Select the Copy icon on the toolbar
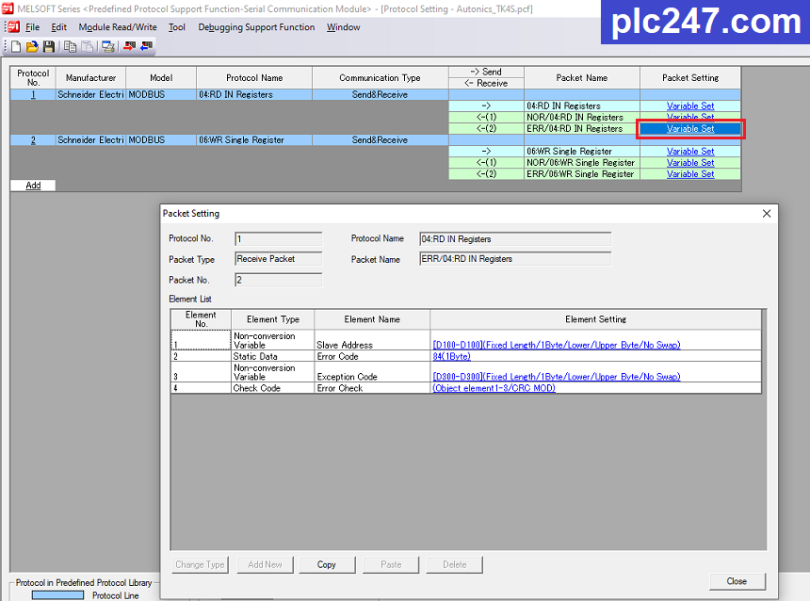 (70, 48)
